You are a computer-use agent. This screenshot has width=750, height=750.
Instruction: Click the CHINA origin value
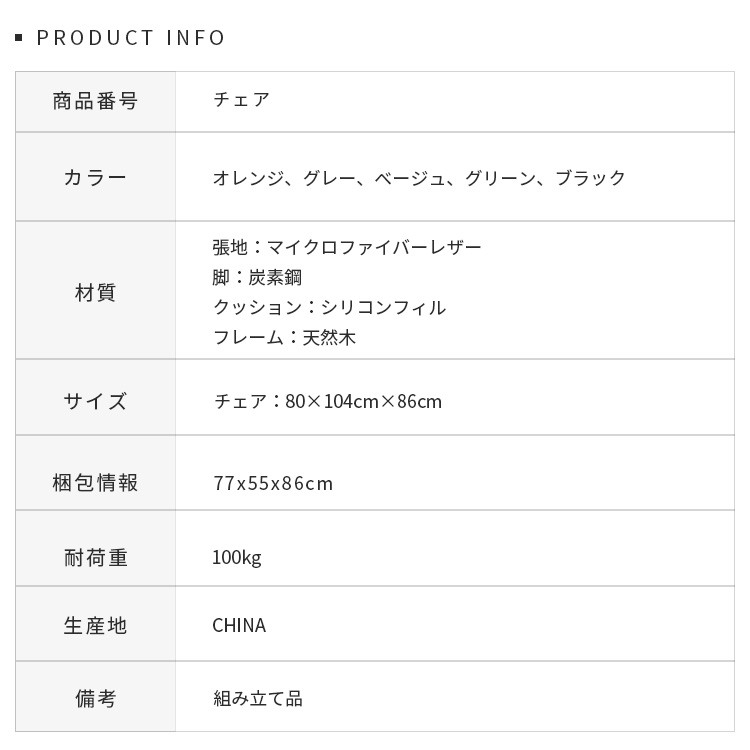(239, 626)
